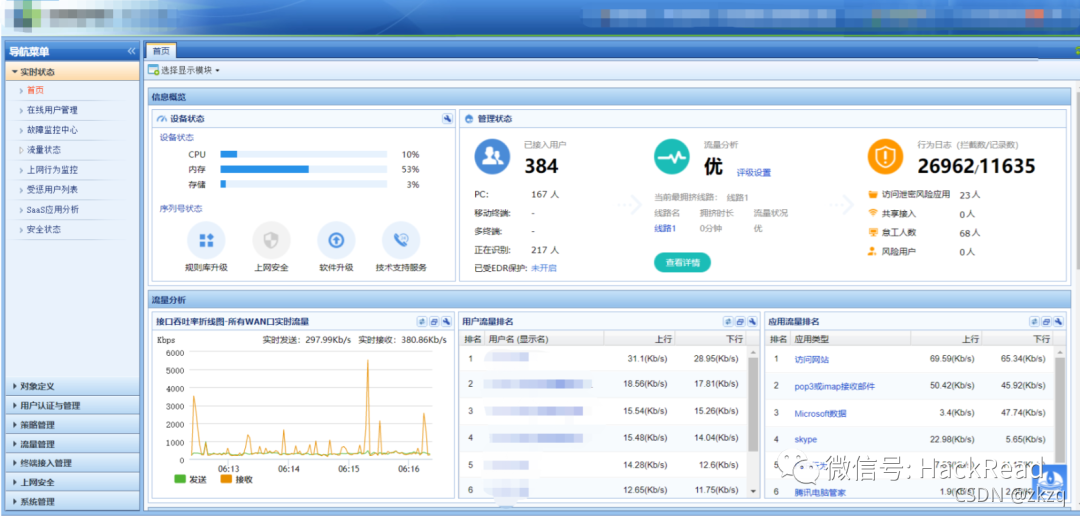This screenshot has height=516, width=1080.
Task: Open the 选择显示模块 dropdown
Action: click(x=184, y=70)
